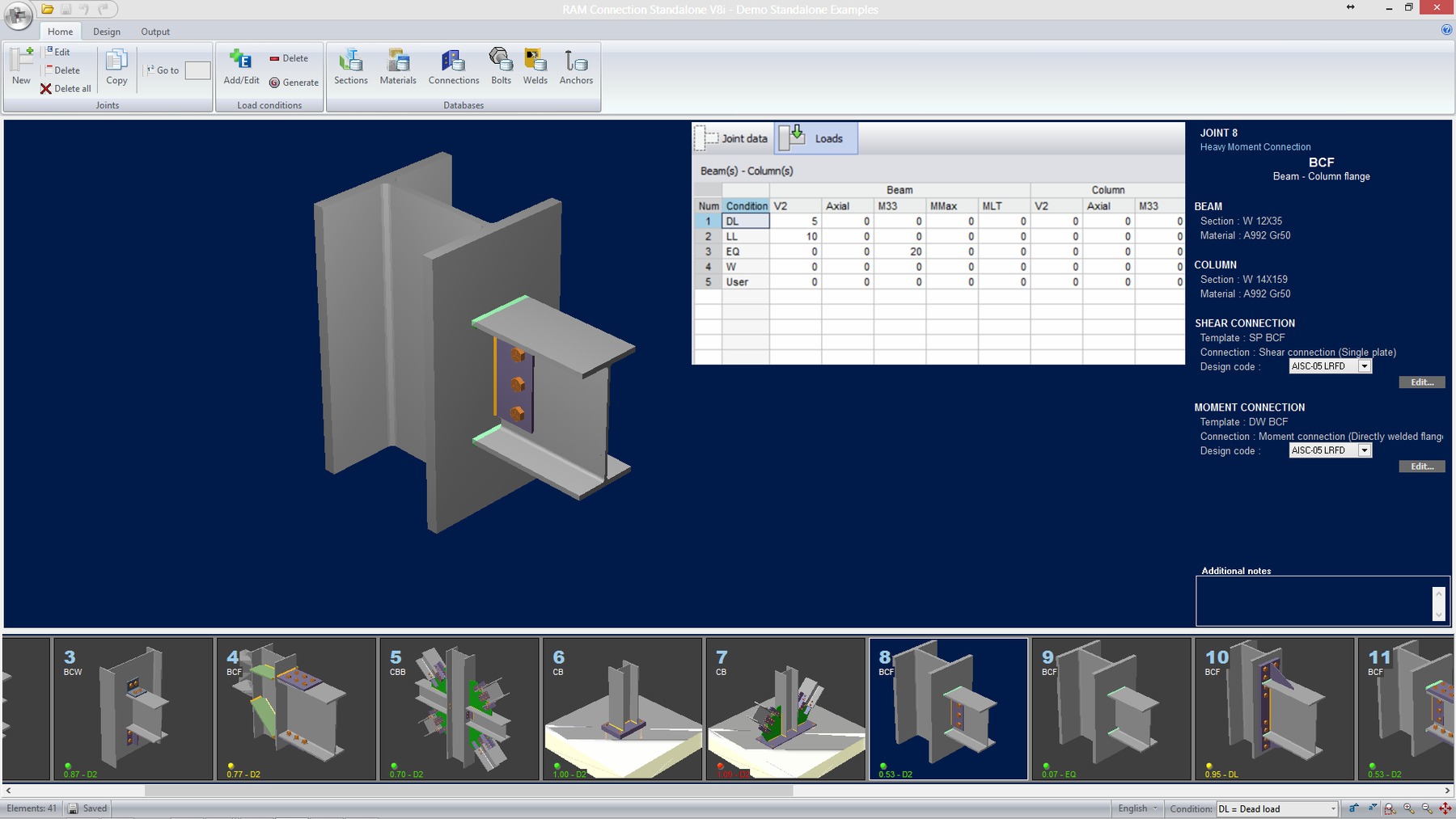1456x819 pixels.
Task: Open the Condition dropdown in status bar
Action: (x=1333, y=808)
